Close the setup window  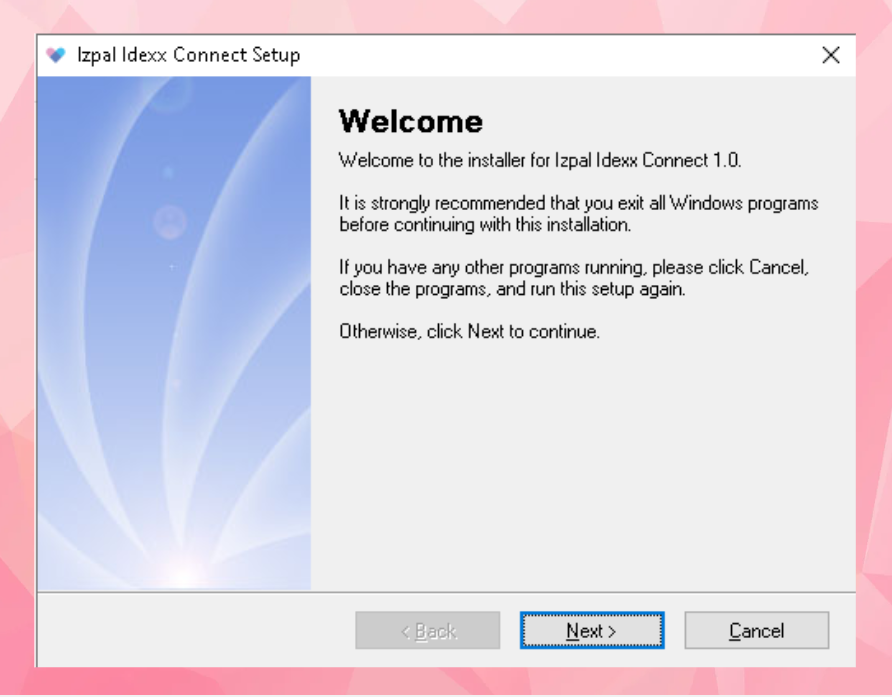pyautogui.click(x=831, y=55)
